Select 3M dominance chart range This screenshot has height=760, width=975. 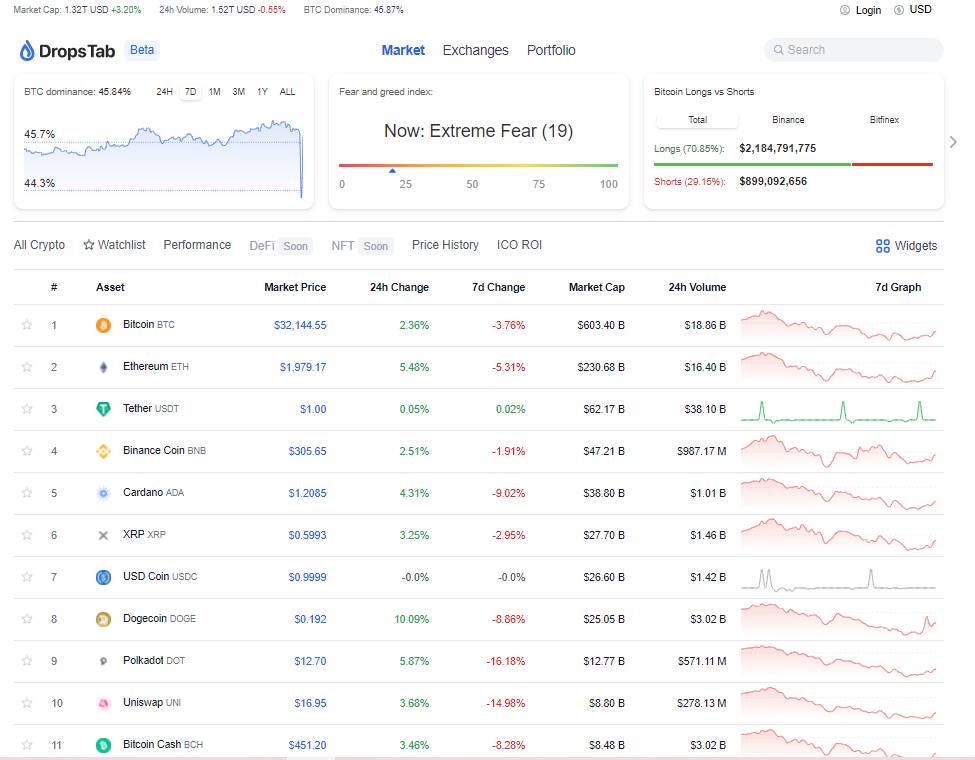(x=238, y=92)
